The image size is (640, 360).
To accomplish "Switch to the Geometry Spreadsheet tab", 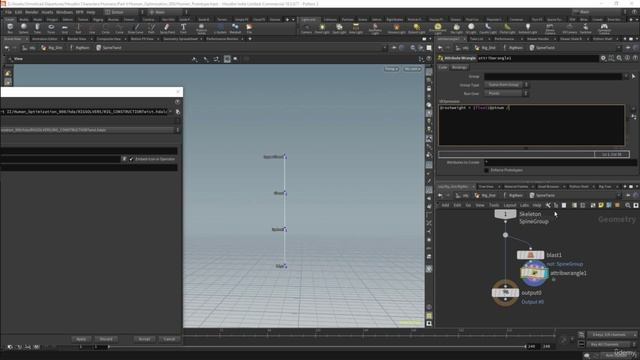I will [180, 39].
